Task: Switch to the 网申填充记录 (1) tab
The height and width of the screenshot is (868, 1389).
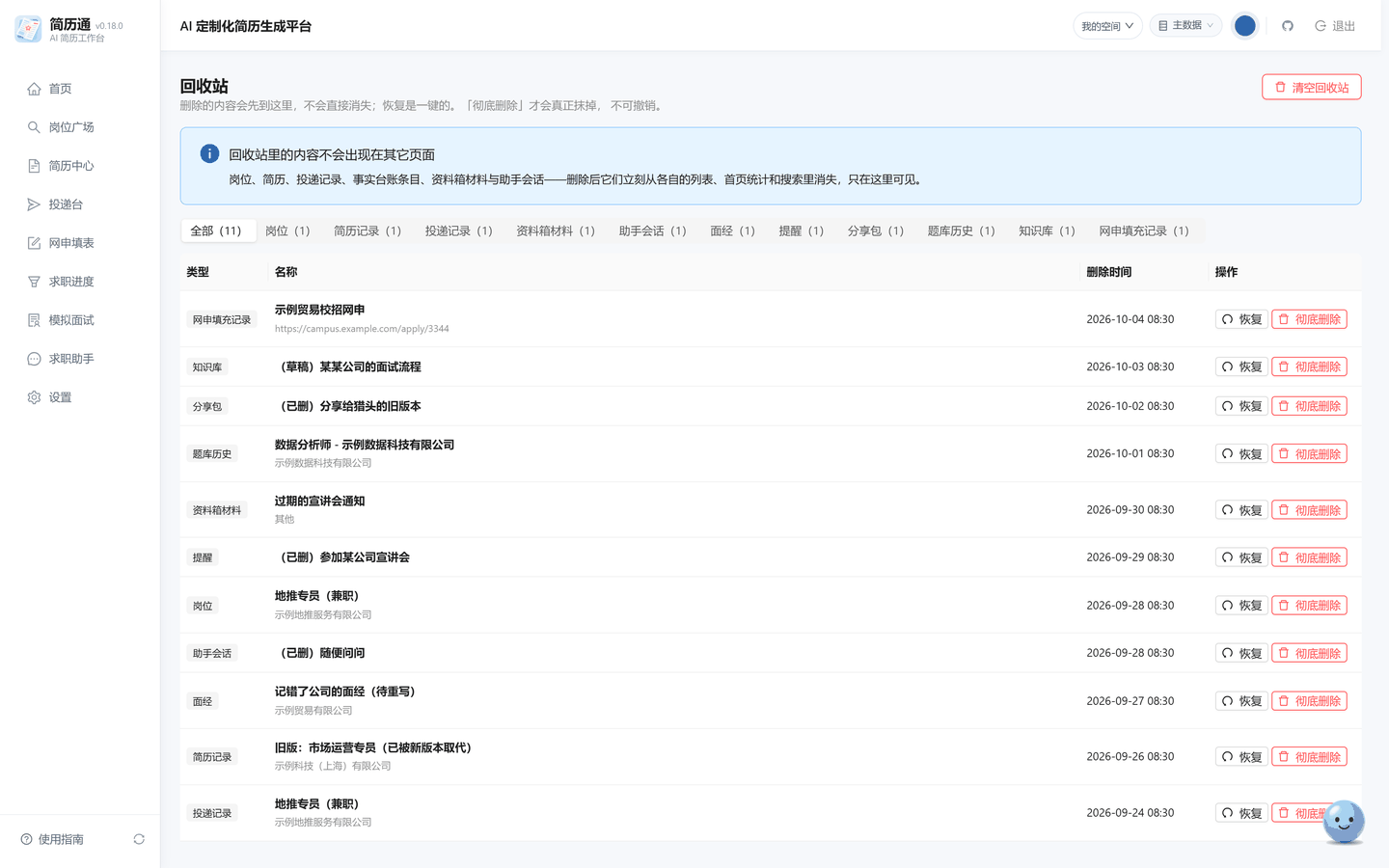Action: (1144, 231)
